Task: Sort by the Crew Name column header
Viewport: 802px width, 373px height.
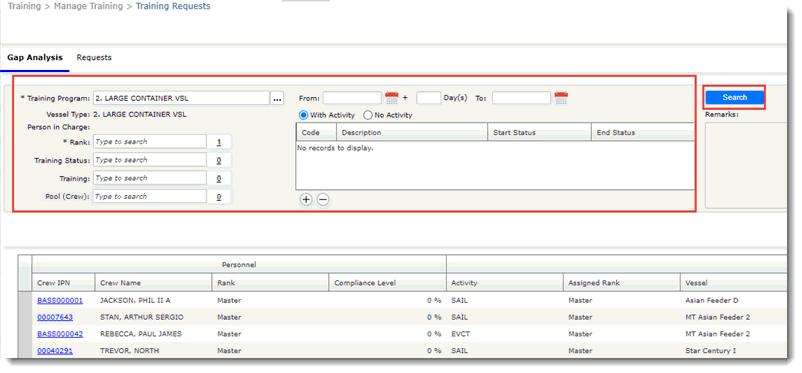Action: click(x=153, y=282)
